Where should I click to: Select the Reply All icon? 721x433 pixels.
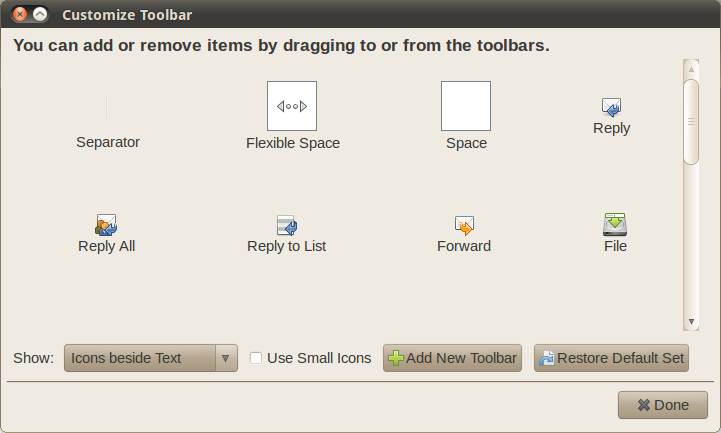coord(106,225)
